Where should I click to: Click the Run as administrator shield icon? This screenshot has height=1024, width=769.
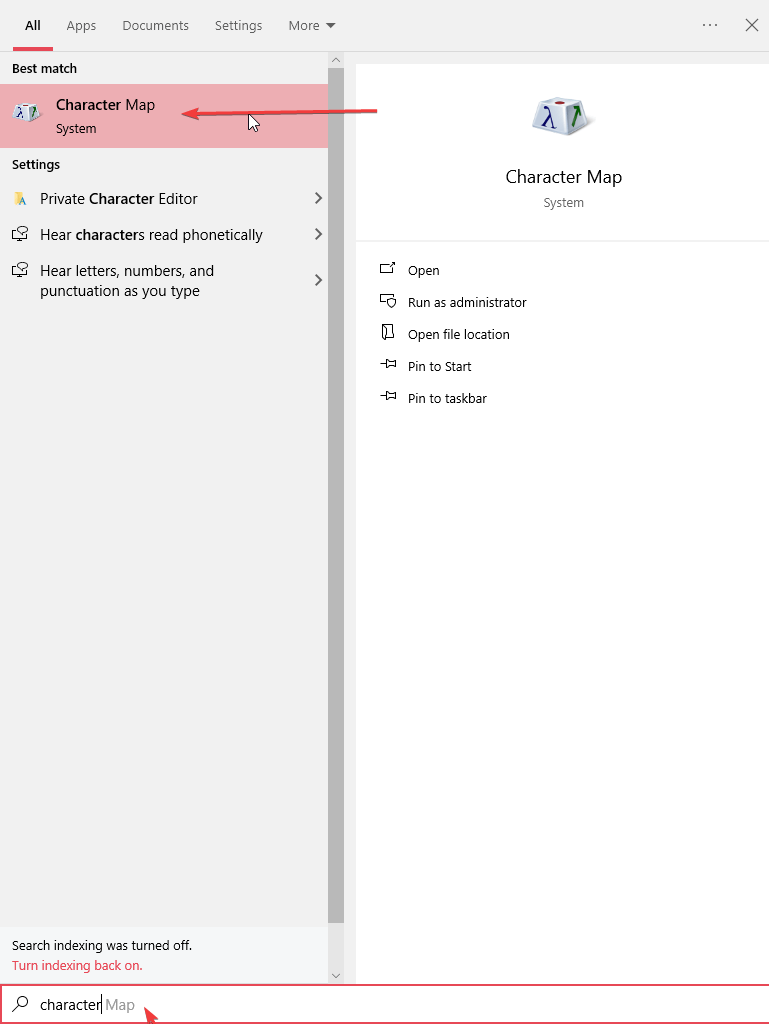pos(388,302)
